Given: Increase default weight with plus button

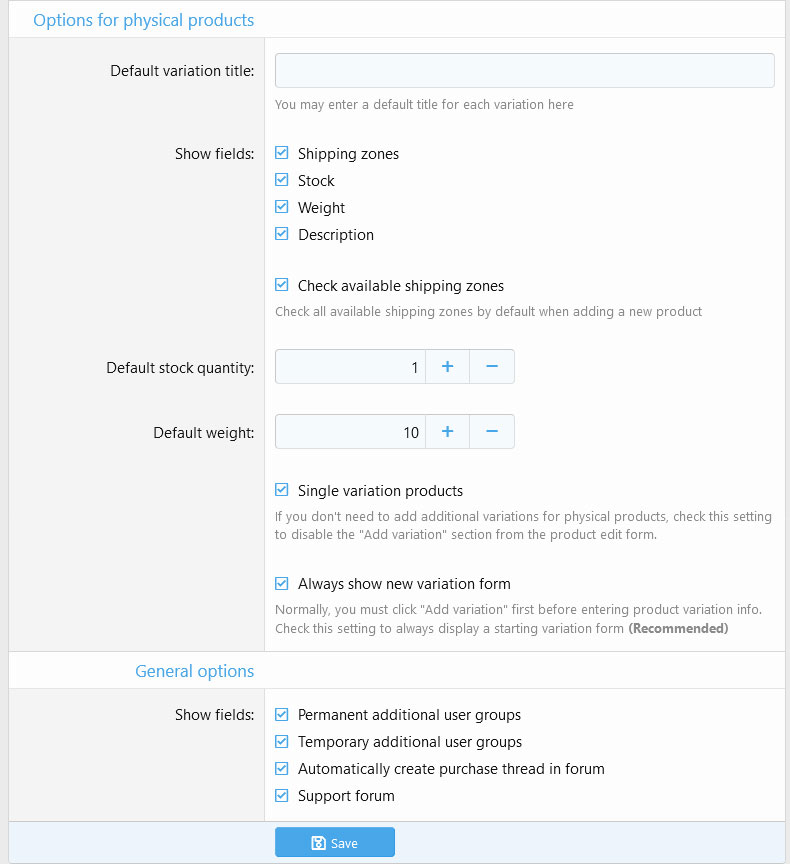Looking at the screenshot, I should point(447,432).
